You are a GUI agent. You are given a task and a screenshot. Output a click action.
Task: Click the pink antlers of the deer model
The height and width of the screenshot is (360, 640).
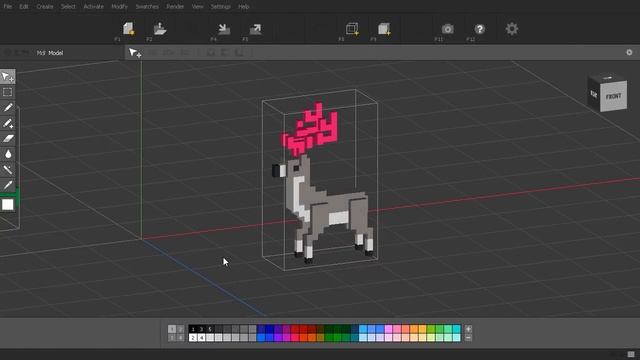[311, 131]
